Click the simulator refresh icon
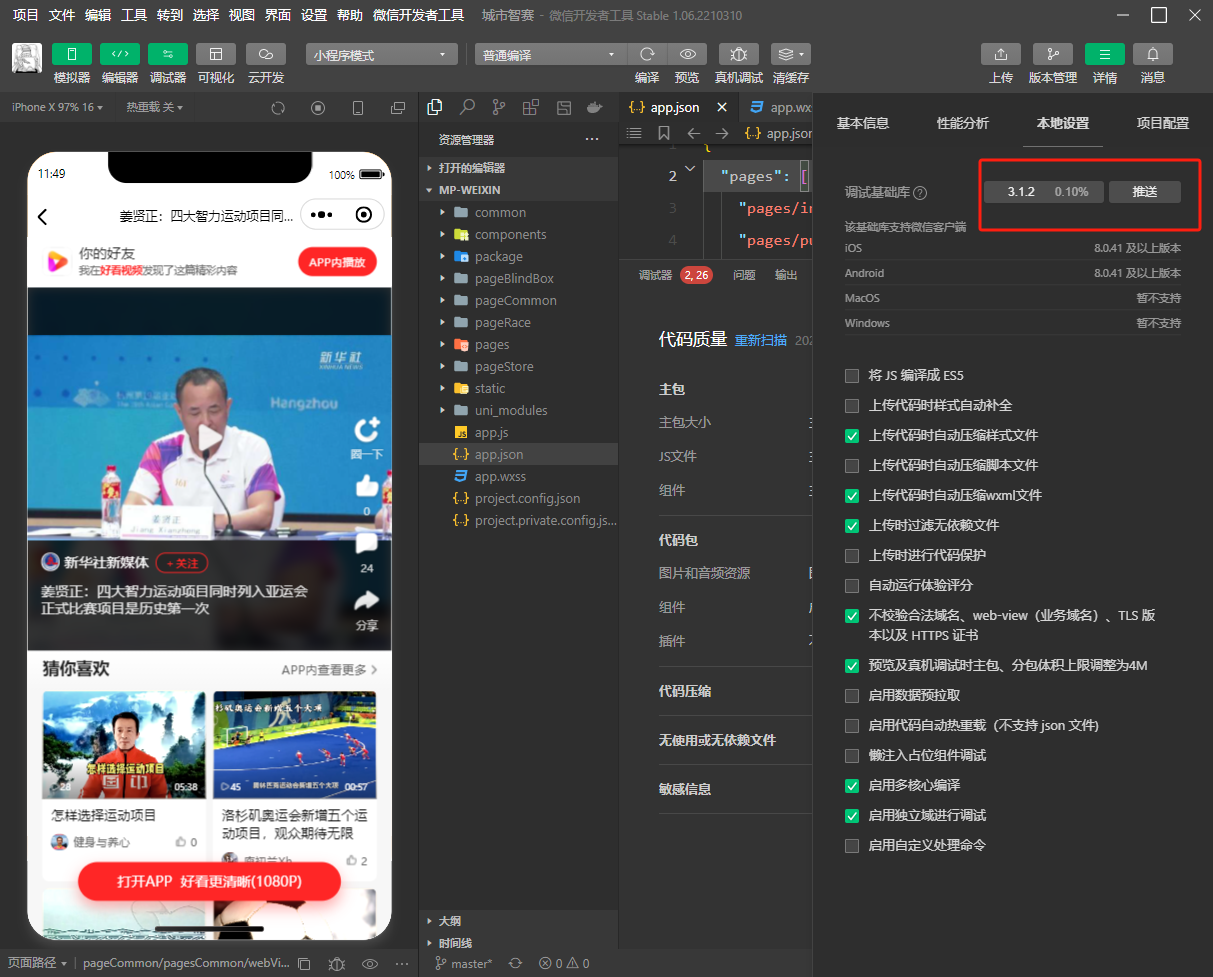The image size is (1213, 977). coord(278,107)
